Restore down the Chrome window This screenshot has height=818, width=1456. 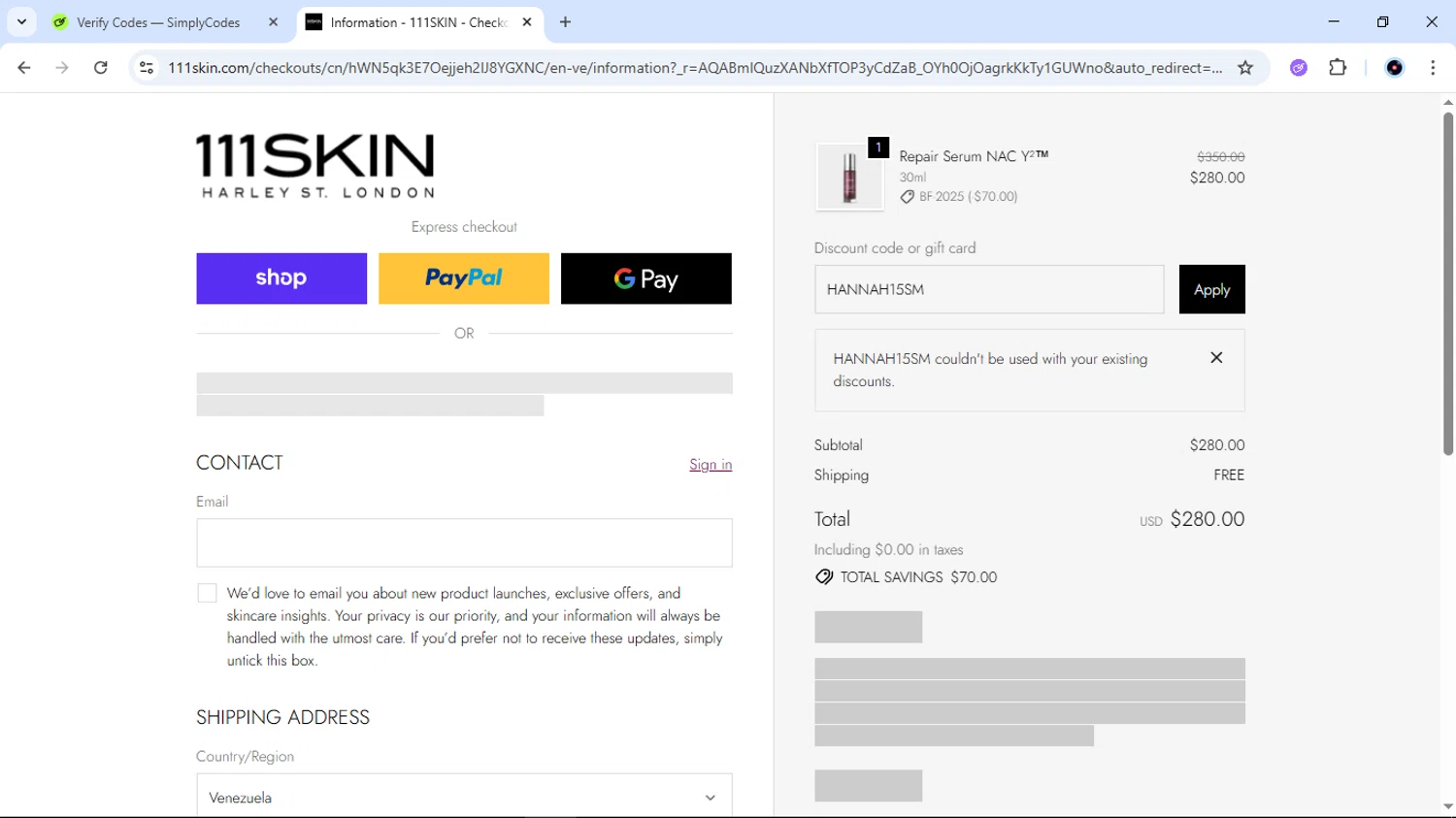1382,21
